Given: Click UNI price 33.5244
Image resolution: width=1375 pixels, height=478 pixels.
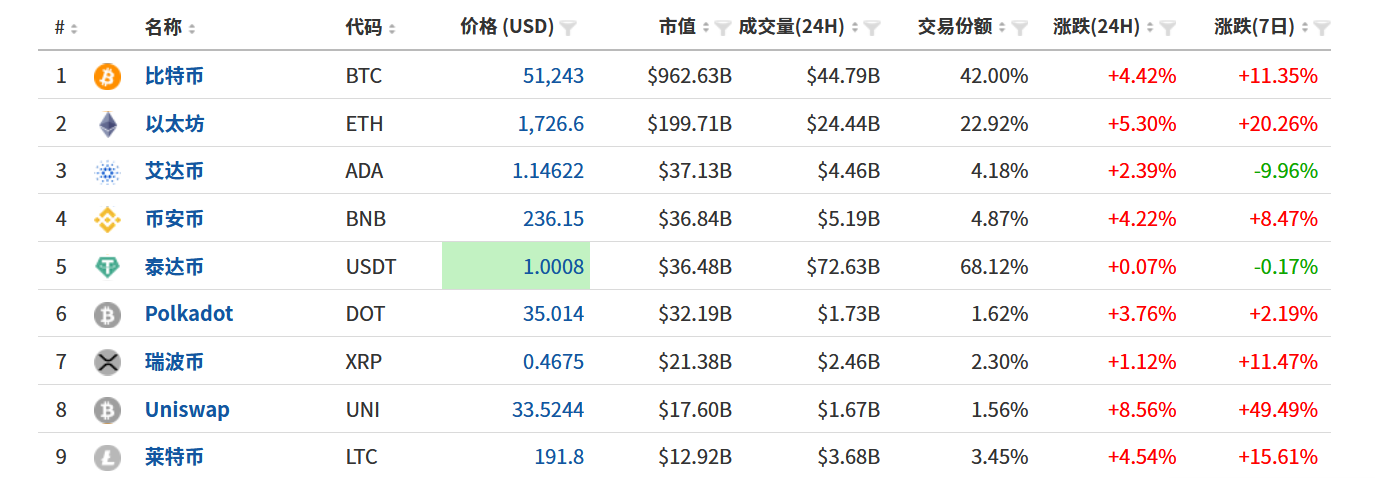Looking at the screenshot, I should point(548,410).
